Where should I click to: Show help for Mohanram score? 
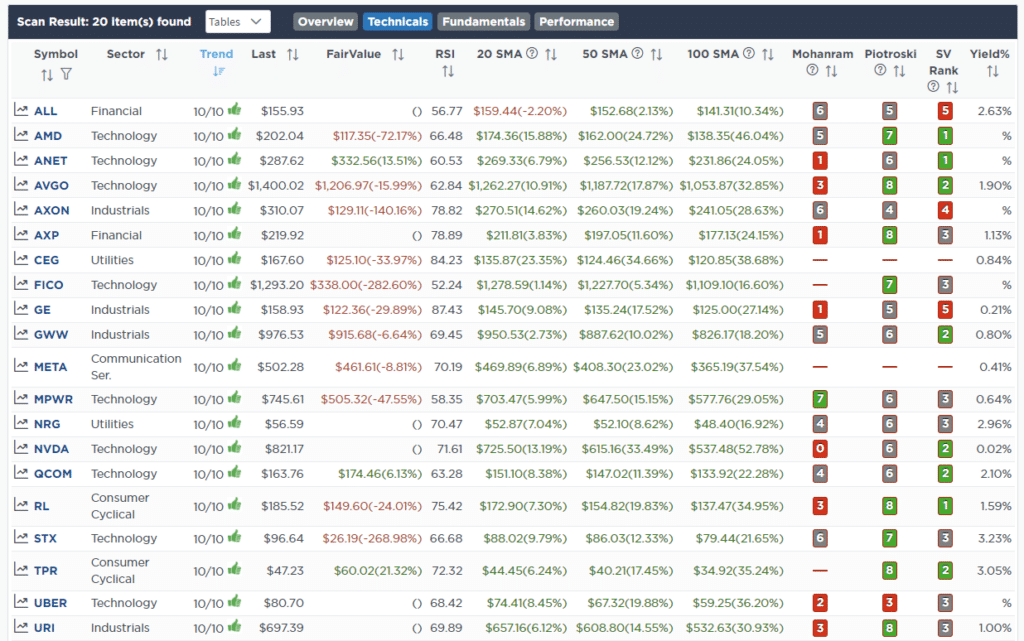point(812,70)
